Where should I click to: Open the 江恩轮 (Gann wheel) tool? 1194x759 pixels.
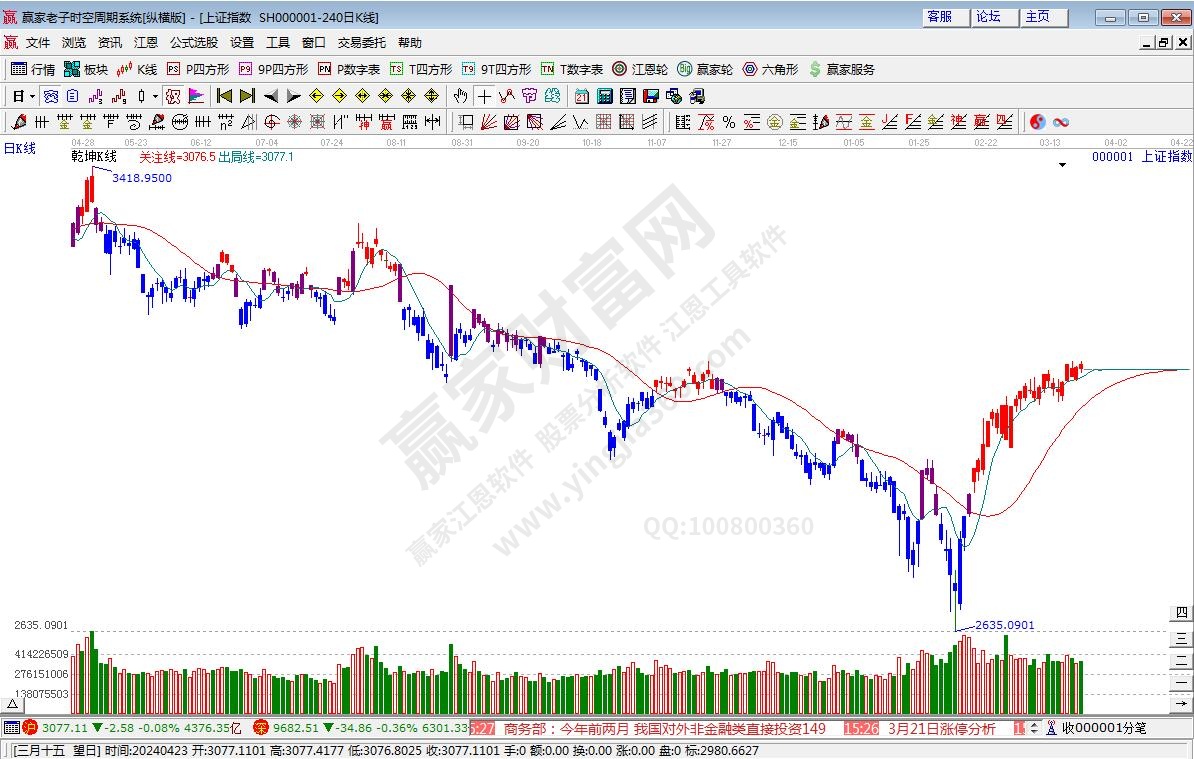[x=640, y=69]
